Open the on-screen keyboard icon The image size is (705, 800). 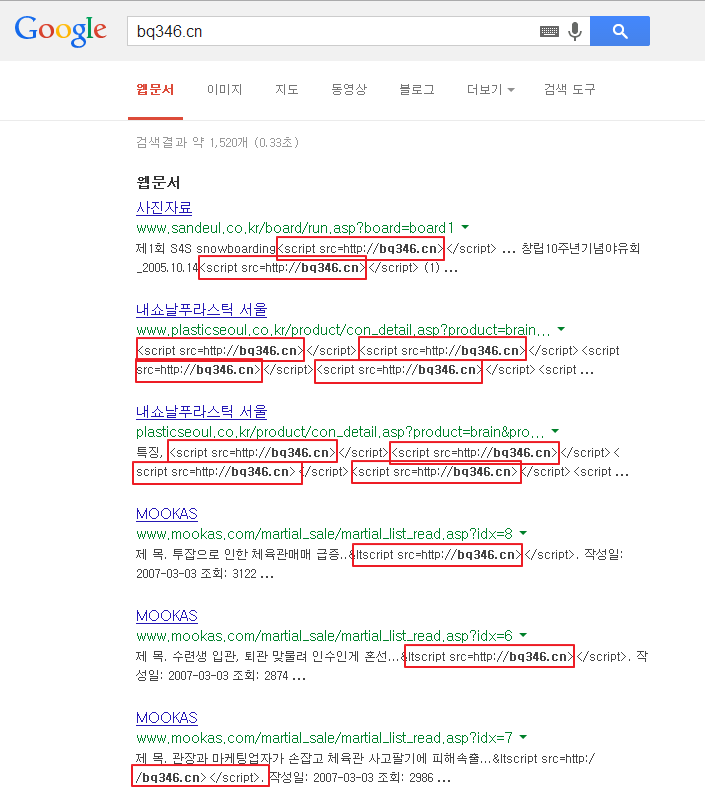point(549,32)
